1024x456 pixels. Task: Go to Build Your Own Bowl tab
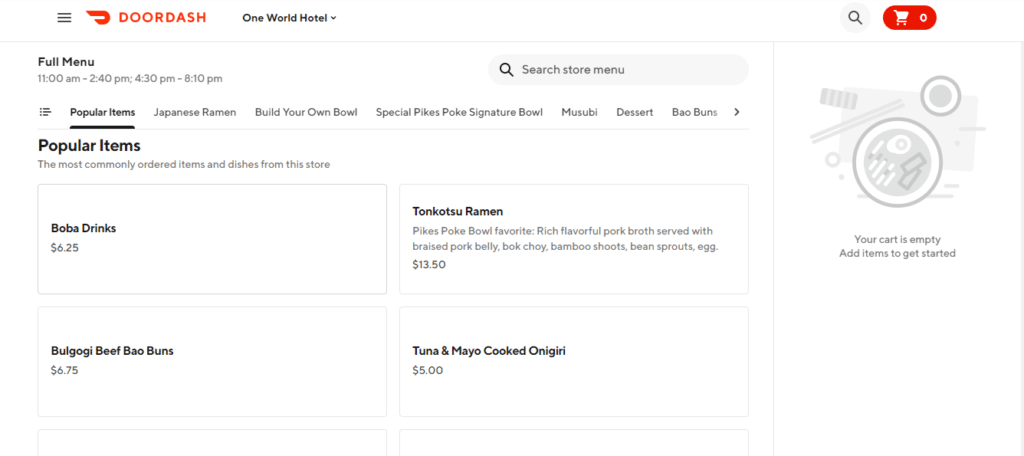point(306,112)
